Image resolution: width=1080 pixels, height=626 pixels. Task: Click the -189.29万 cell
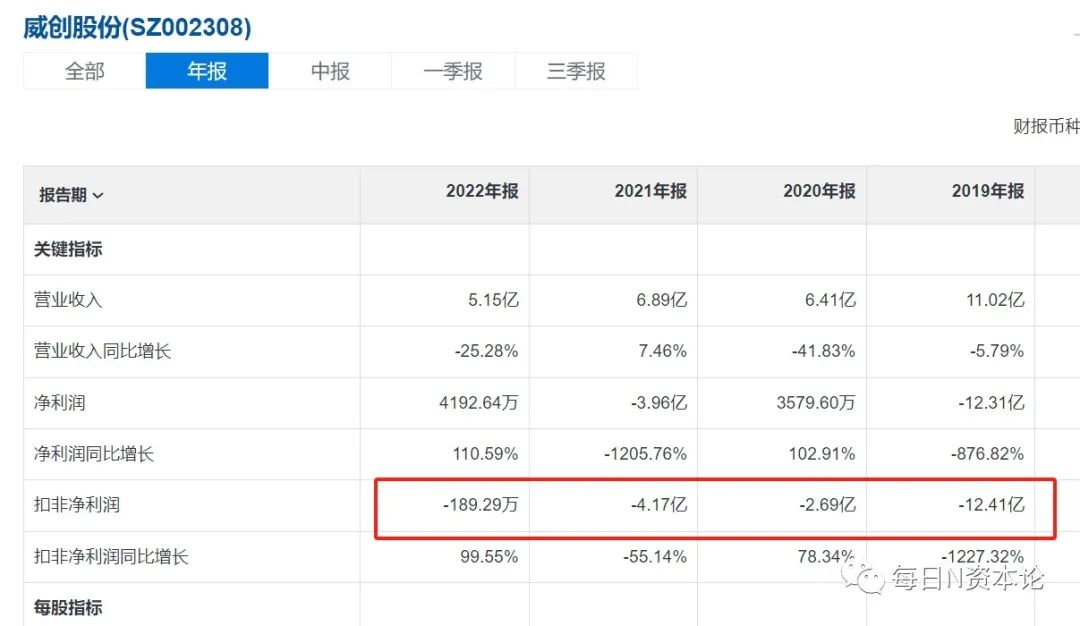[481, 505]
